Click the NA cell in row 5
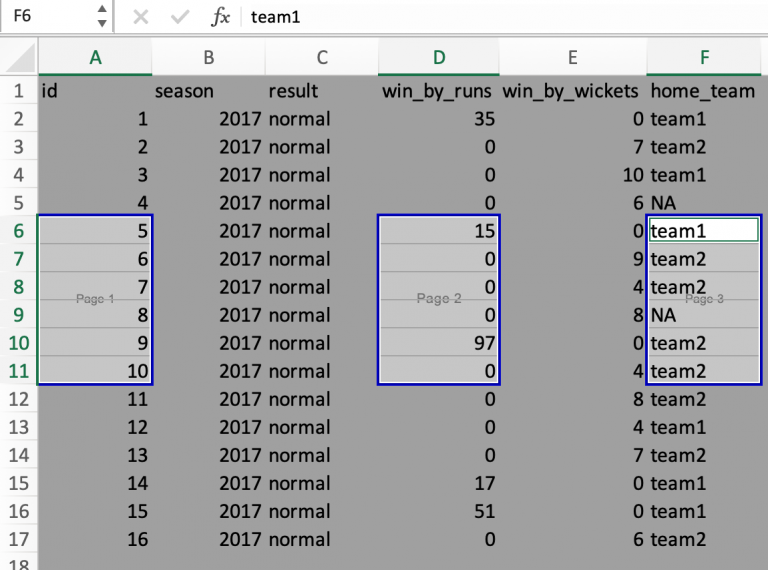 [x=704, y=203]
